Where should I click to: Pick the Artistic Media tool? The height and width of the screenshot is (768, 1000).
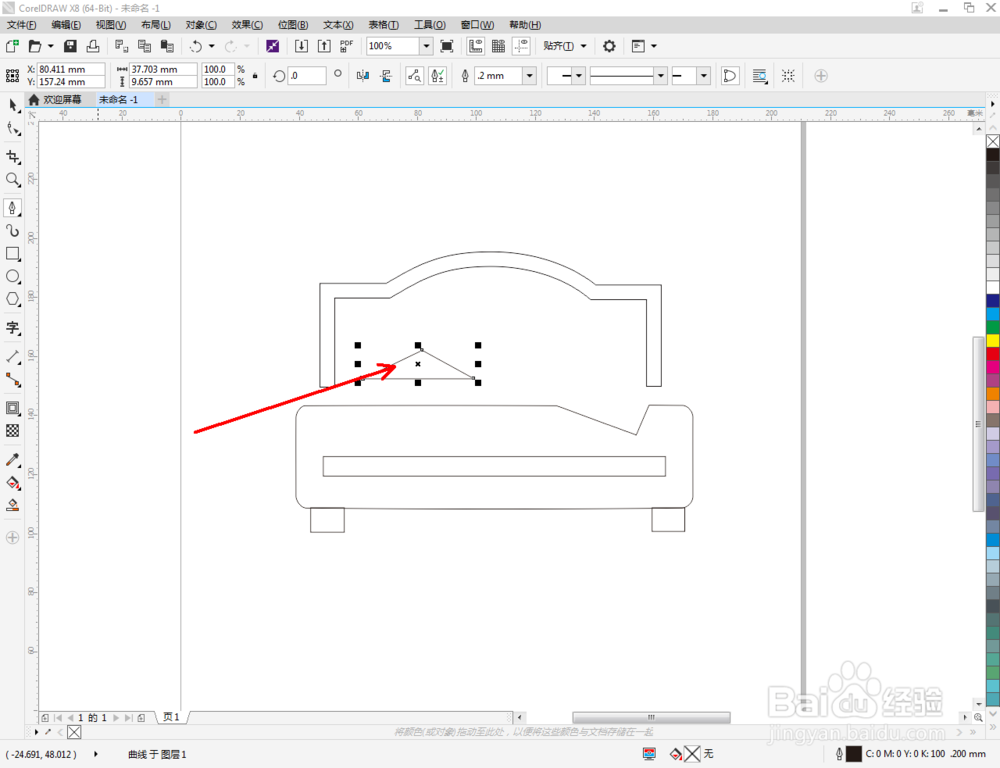(x=13, y=230)
